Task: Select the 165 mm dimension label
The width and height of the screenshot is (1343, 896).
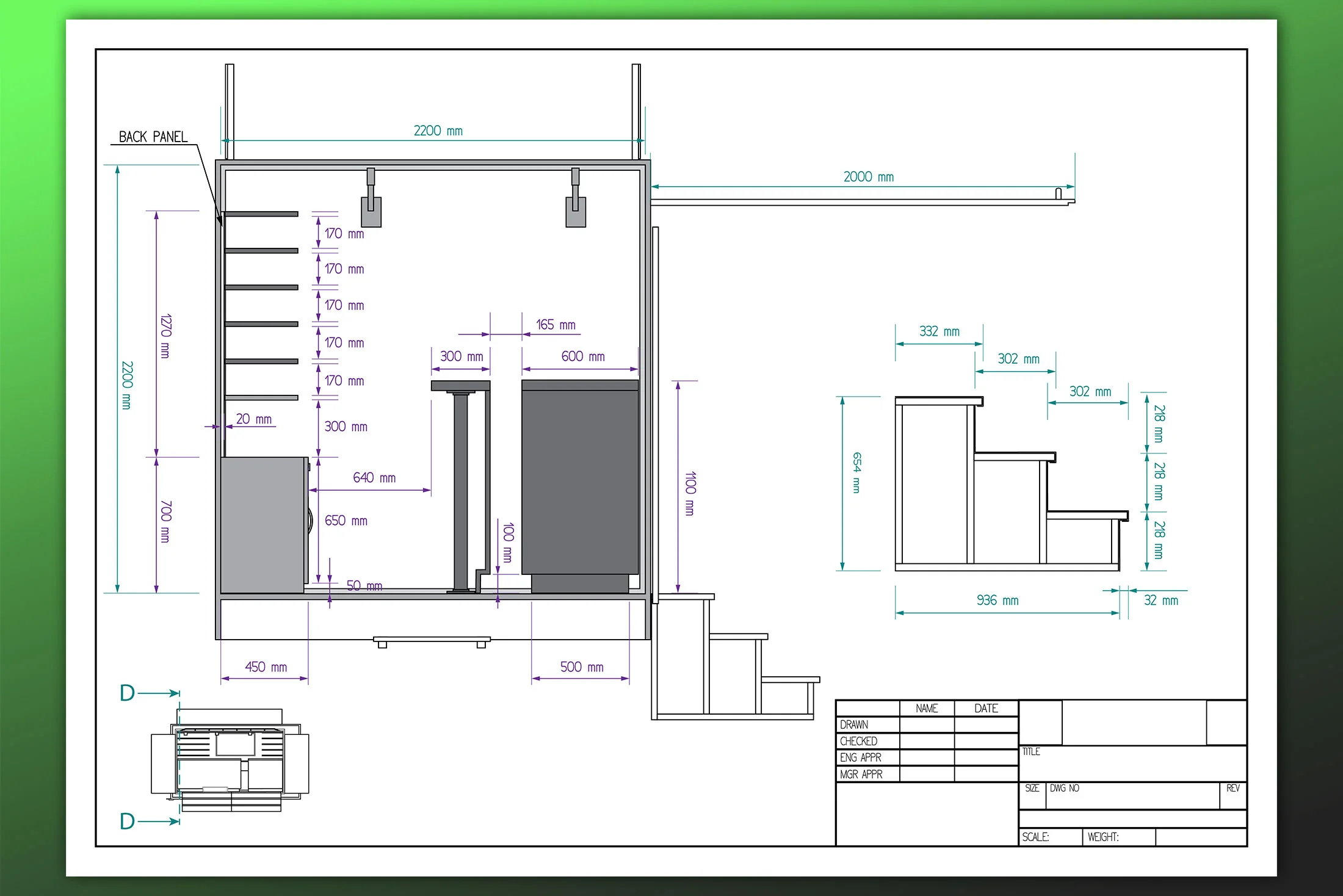Action: pyautogui.click(x=556, y=325)
